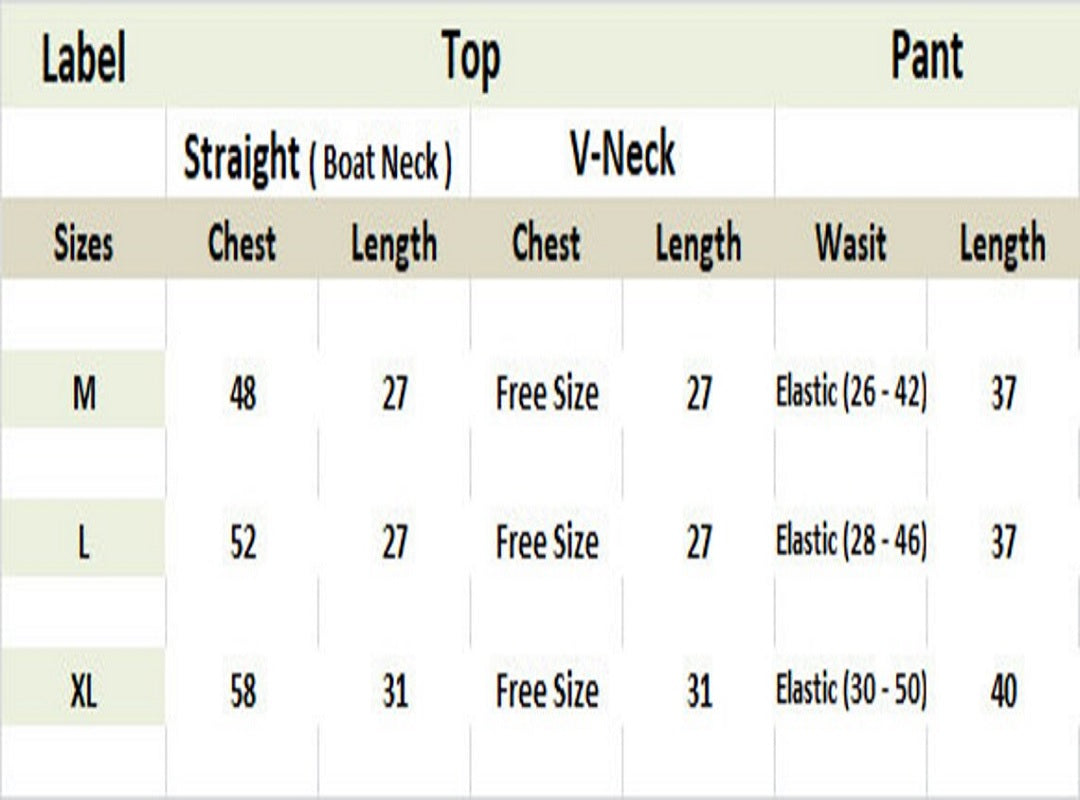Select the Length header under Pant

1003,245
